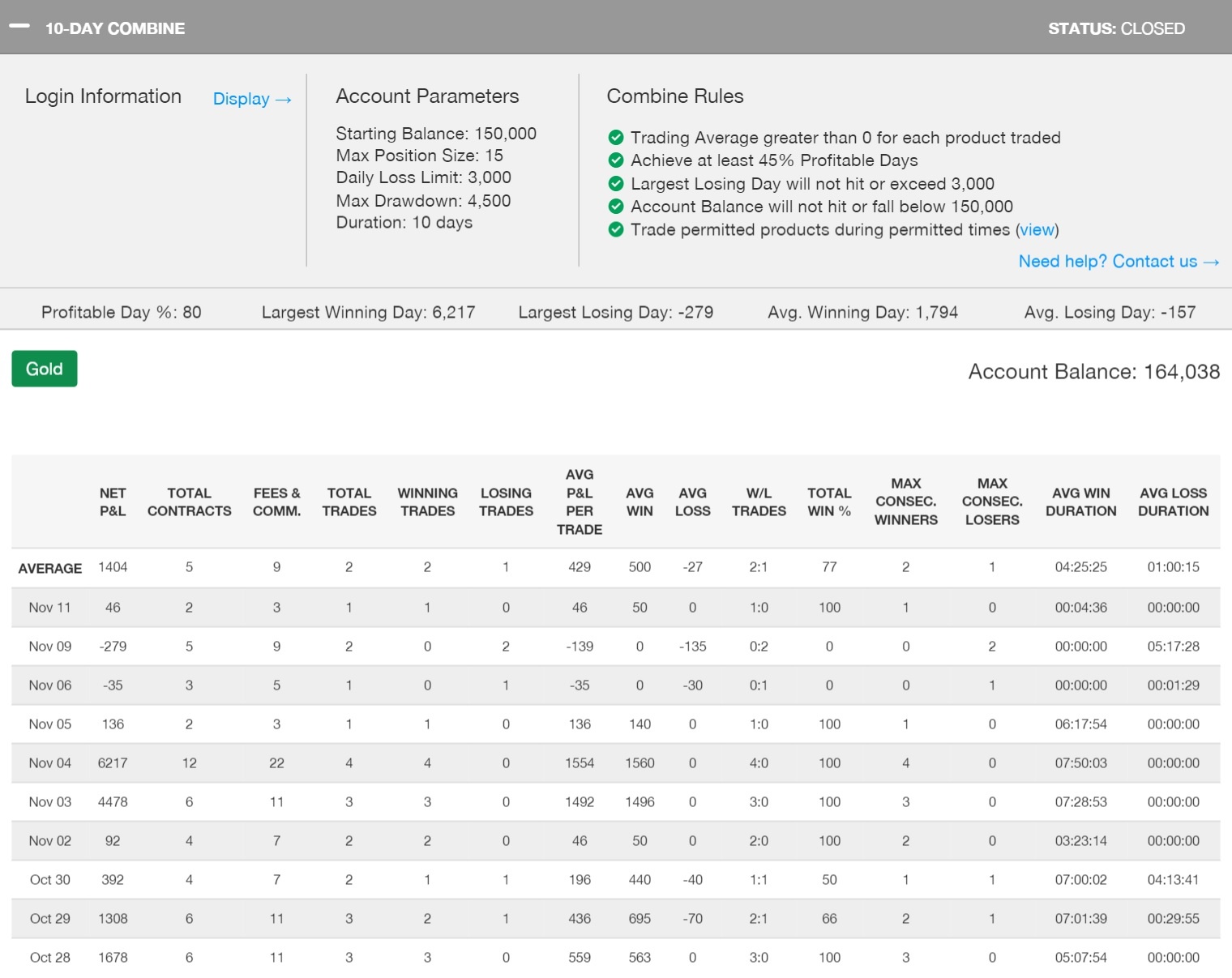This screenshot has height=978, width=1232.
Task: Select the Nov 09 row date
Action: [50, 647]
